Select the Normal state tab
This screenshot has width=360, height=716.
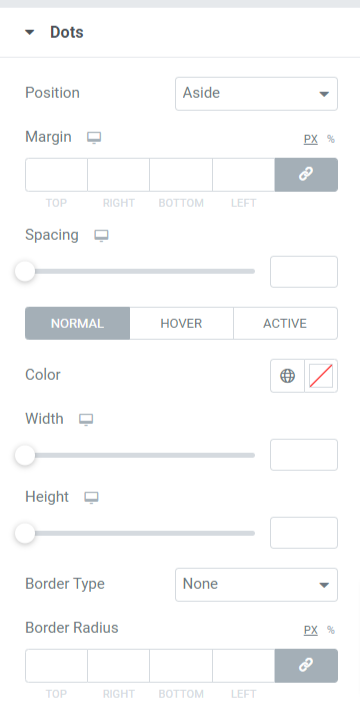click(77, 323)
